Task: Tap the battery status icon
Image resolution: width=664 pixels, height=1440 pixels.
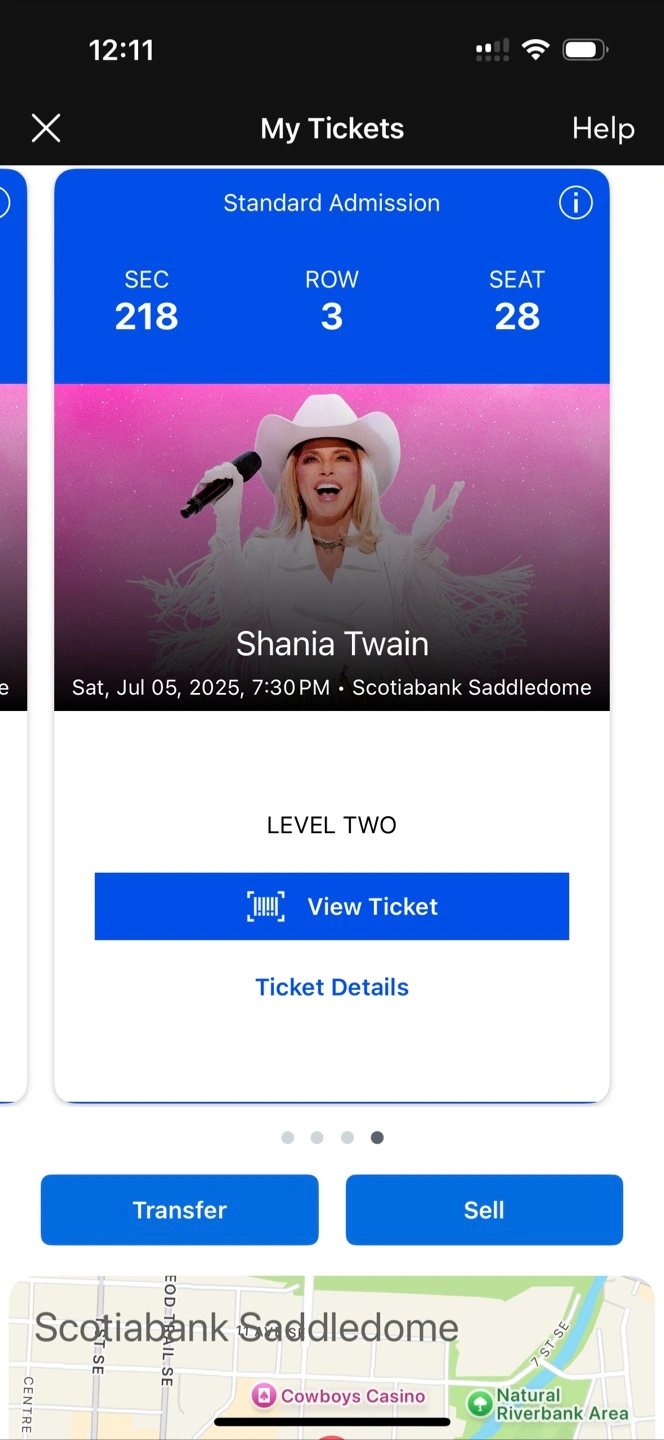Action: [586, 49]
